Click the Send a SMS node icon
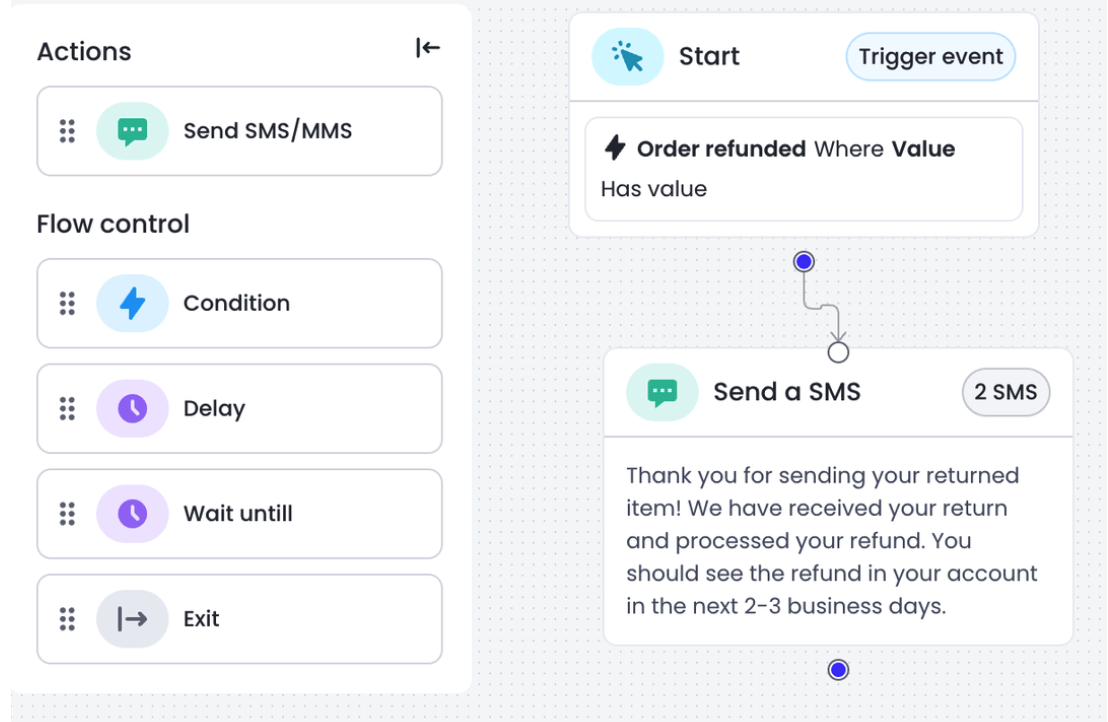This screenshot has height=722, width=1108. click(662, 392)
